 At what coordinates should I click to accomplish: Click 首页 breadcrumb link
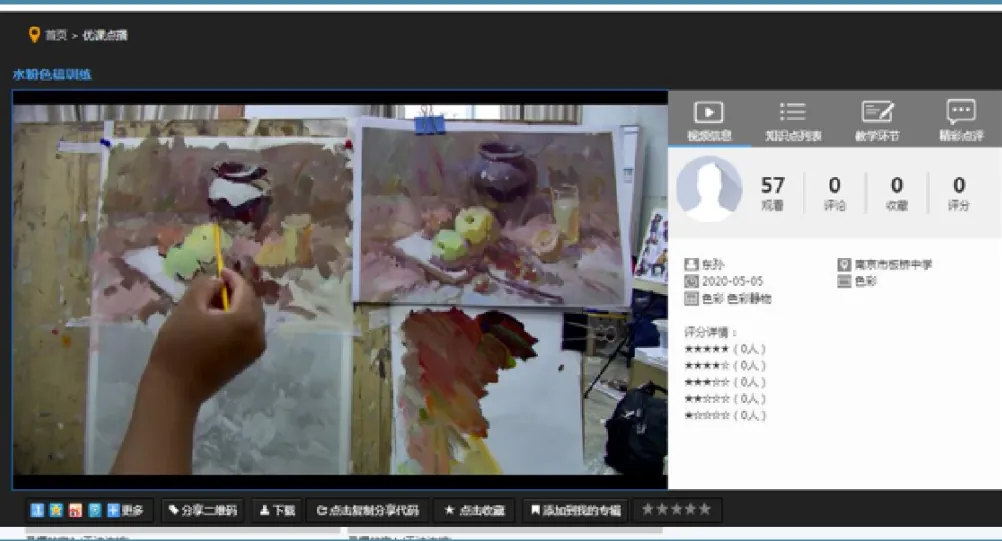pos(56,35)
